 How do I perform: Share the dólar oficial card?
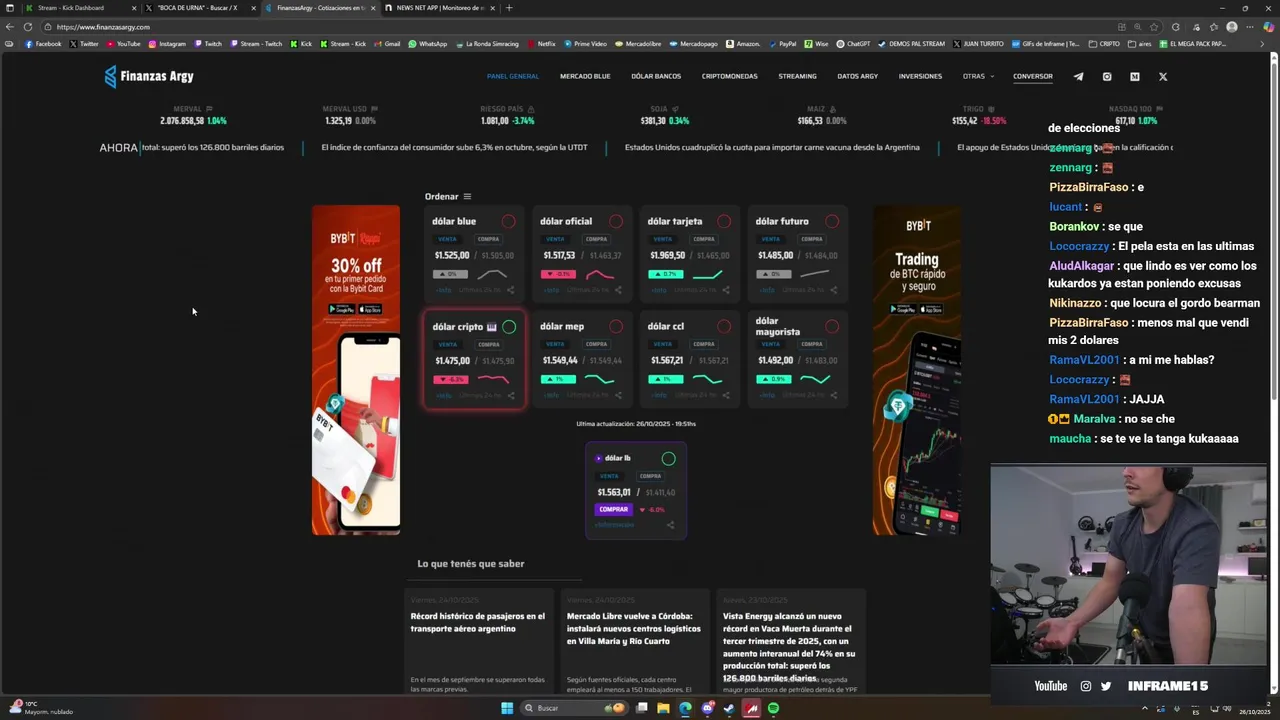point(618,290)
